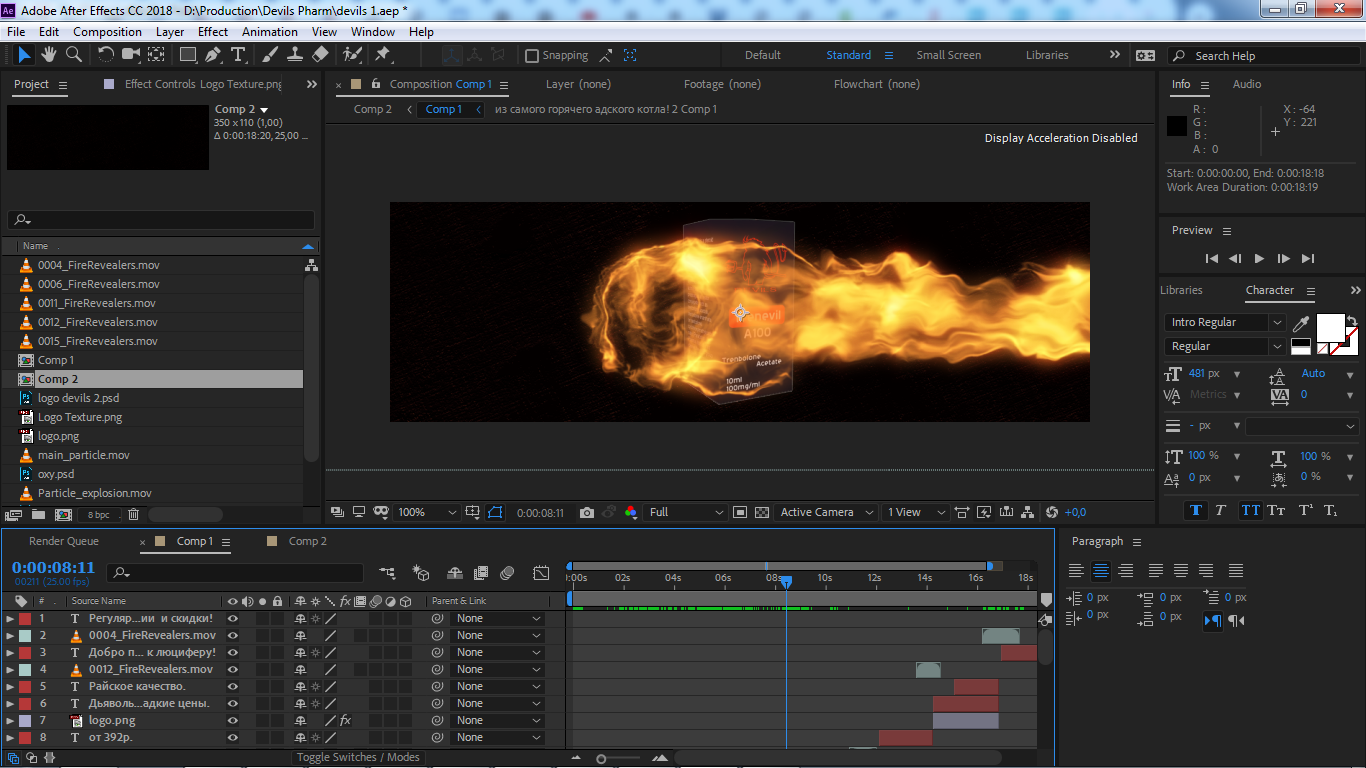Hide the logo.png layer
Screen dimensions: 1366x768
(x=233, y=720)
